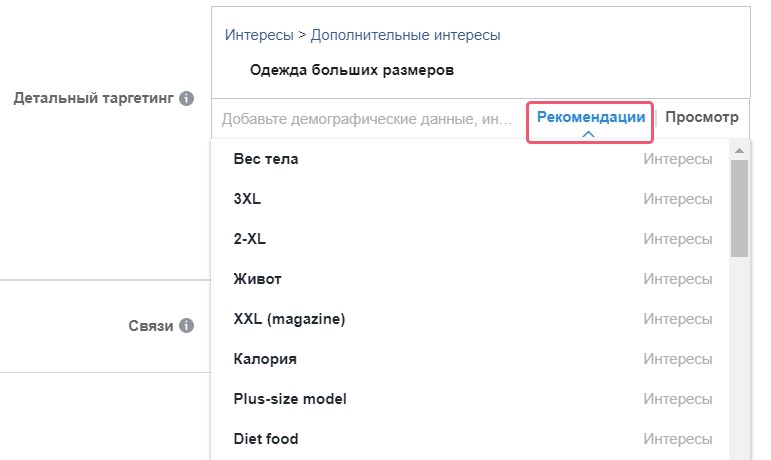Select Вес тела interest suggestion

[x=473, y=159]
